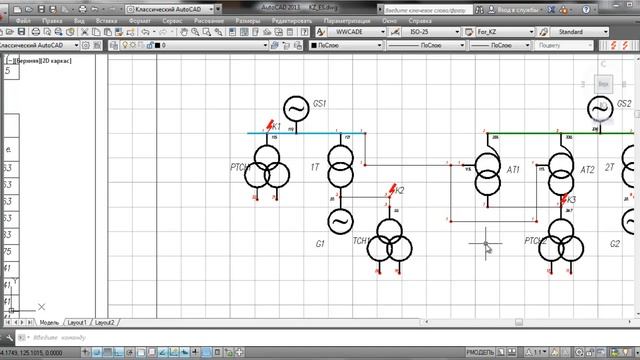Open the For_KZ table style dropdown
640x360 pixels.
pos(531,32)
